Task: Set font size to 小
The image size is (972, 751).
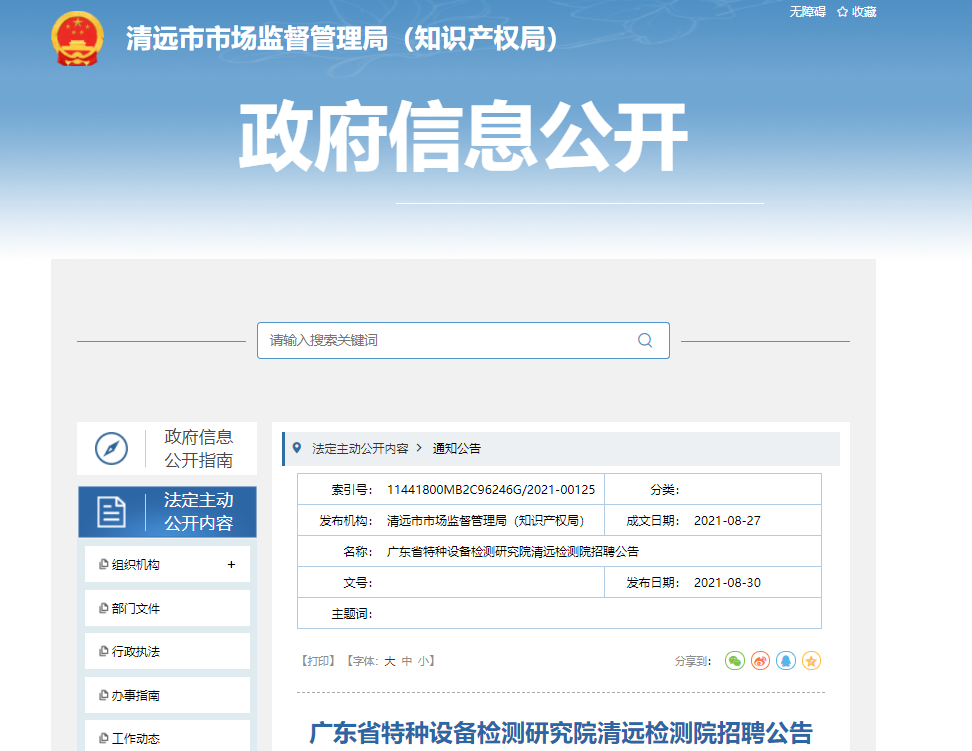Action: point(423,661)
